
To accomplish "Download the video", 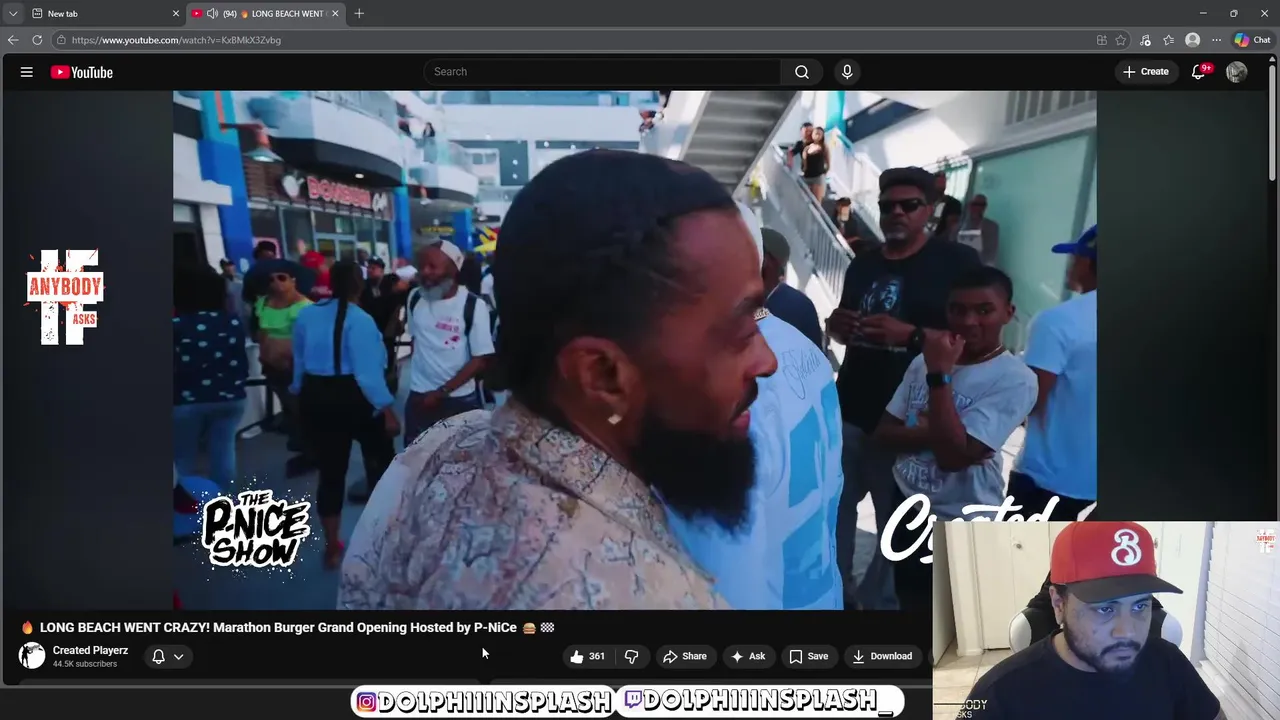I will coord(882,656).
